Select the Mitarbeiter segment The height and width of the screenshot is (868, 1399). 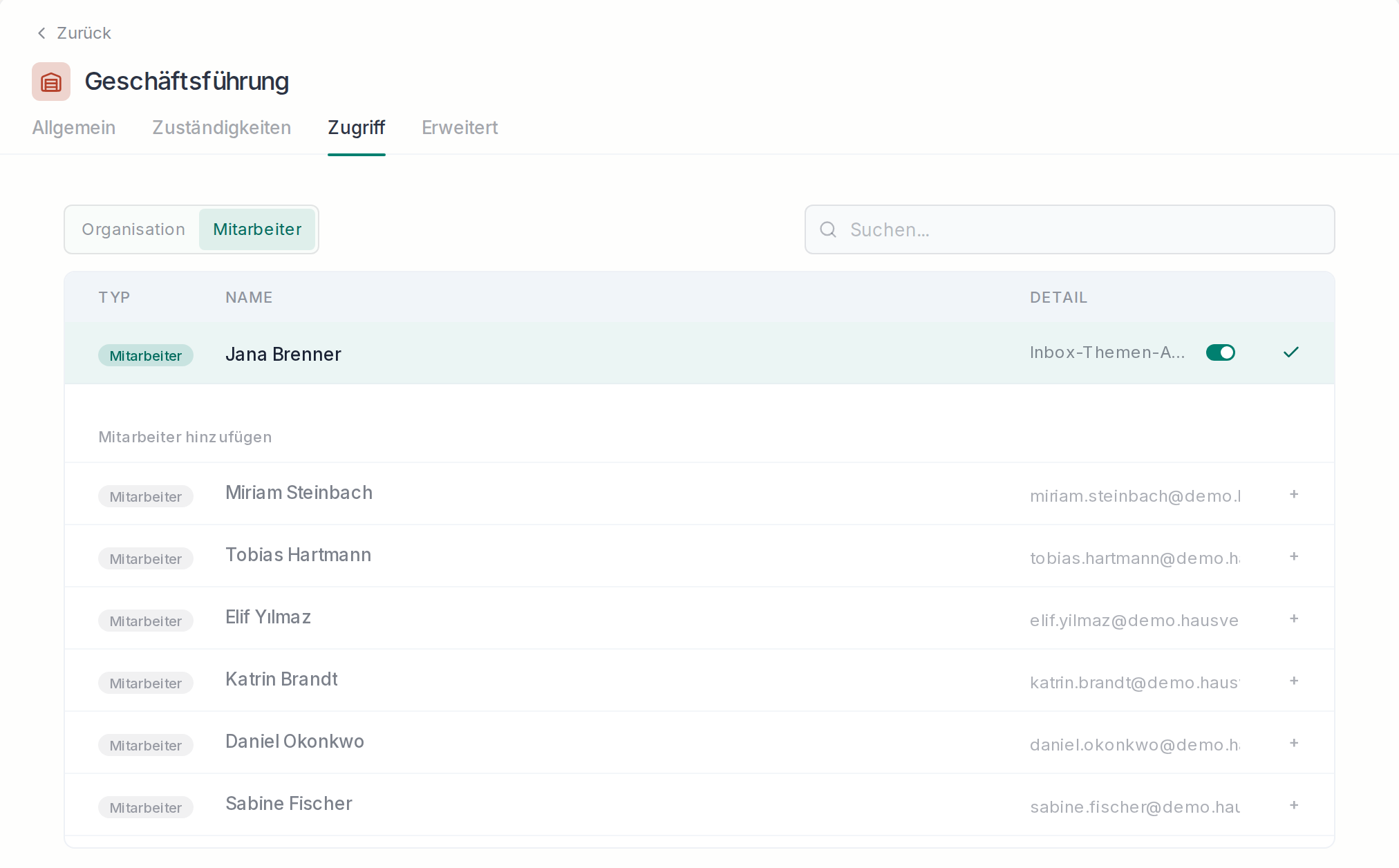click(x=257, y=229)
